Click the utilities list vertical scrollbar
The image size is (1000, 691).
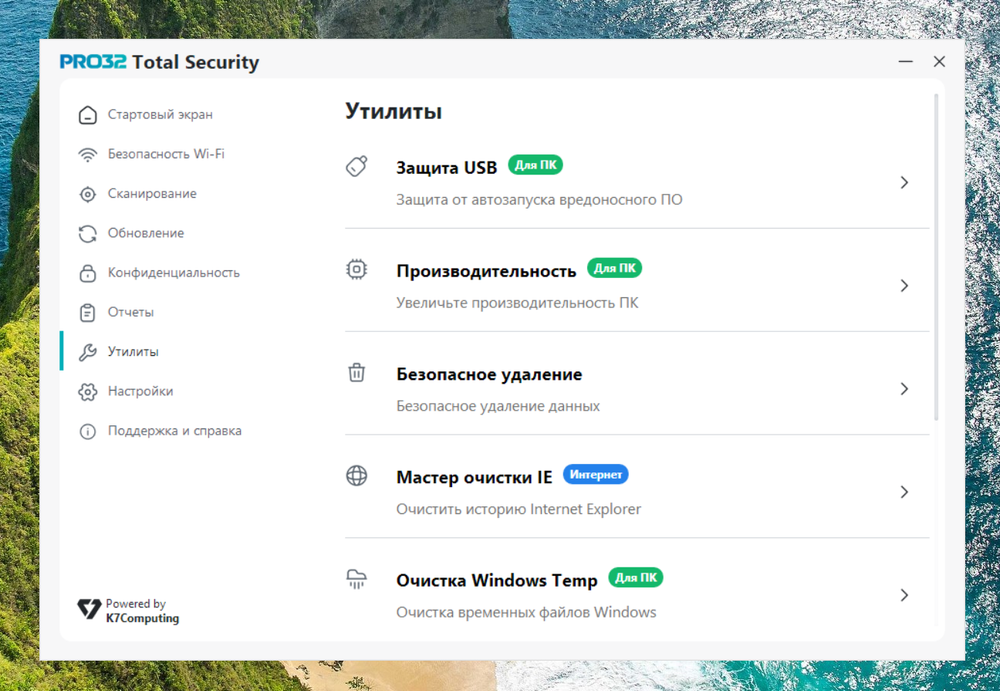(x=936, y=258)
